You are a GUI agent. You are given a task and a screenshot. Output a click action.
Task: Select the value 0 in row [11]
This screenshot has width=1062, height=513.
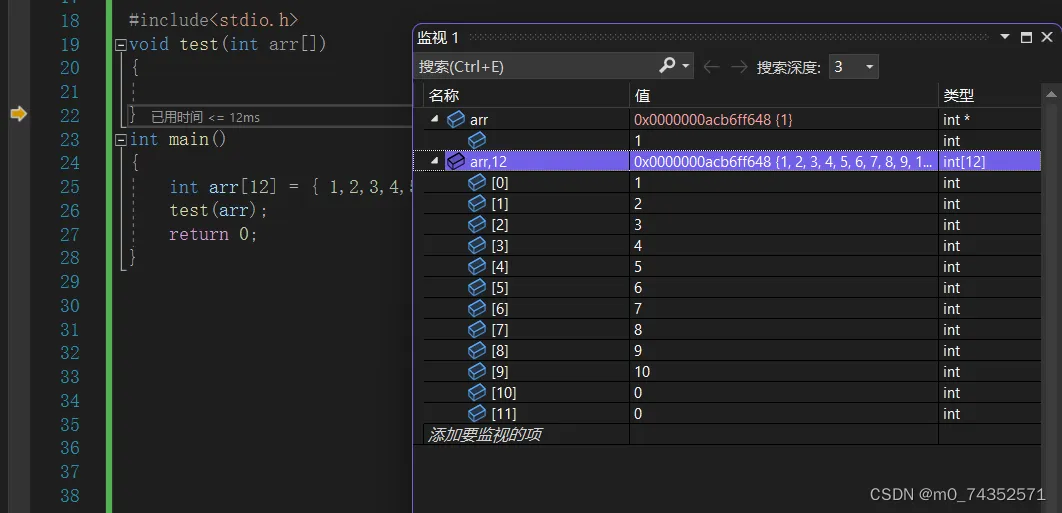638,414
